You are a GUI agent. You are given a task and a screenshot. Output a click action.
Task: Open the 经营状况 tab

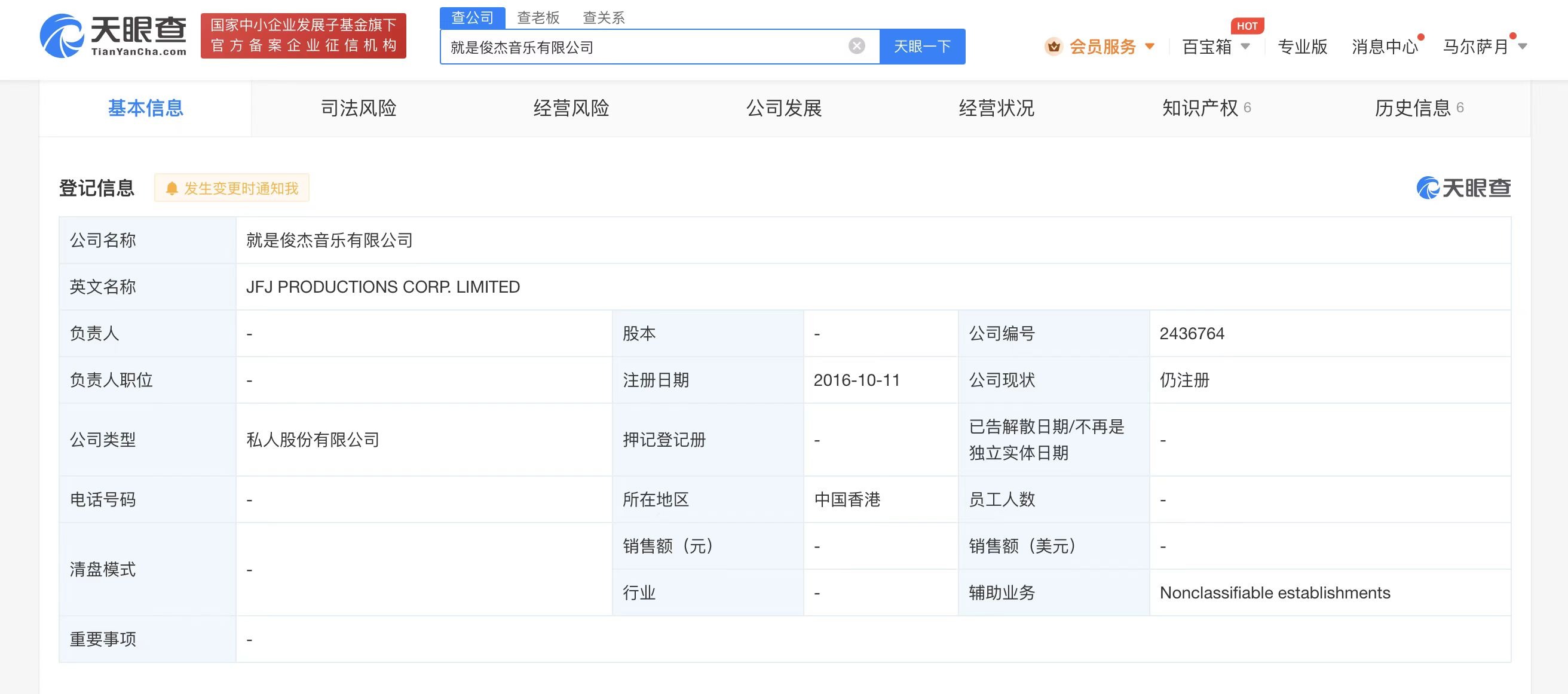[x=997, y=108]
